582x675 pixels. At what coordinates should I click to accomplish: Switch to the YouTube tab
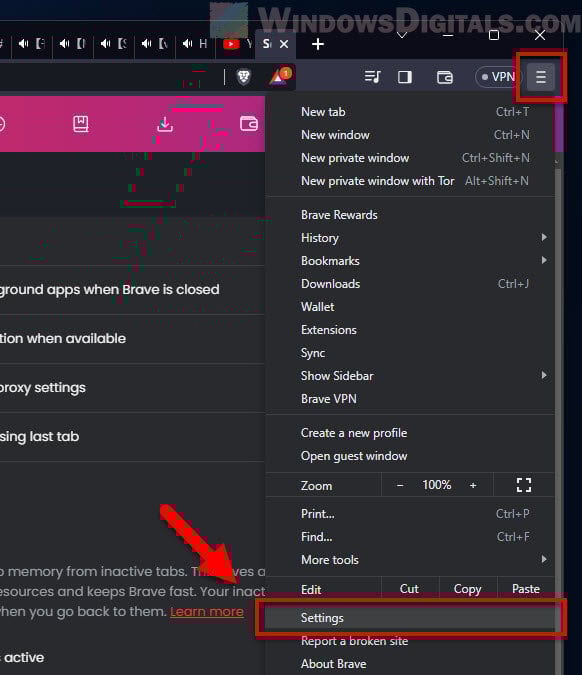(x=236, y=44)
